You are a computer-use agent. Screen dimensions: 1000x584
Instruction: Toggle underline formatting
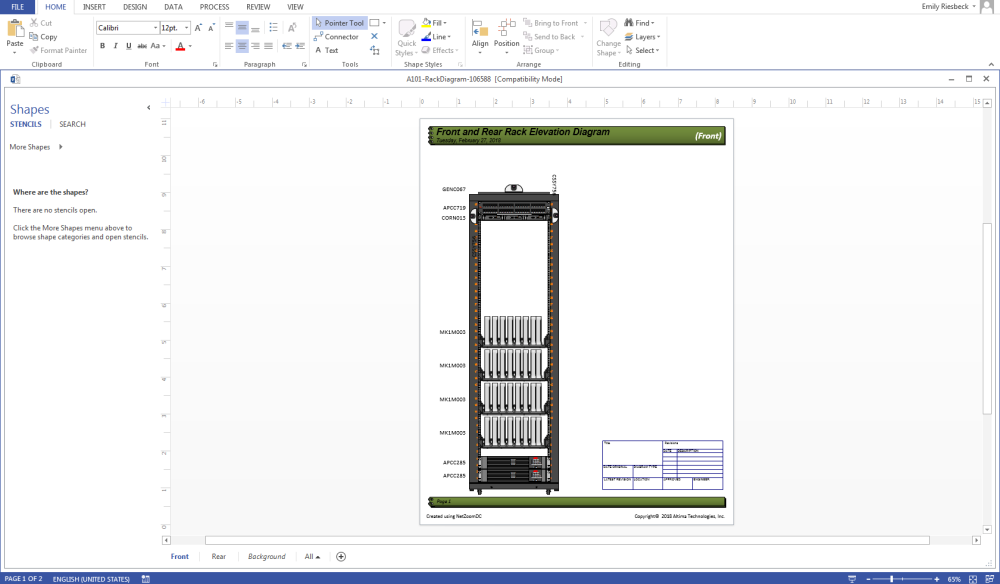click(127, 46)
